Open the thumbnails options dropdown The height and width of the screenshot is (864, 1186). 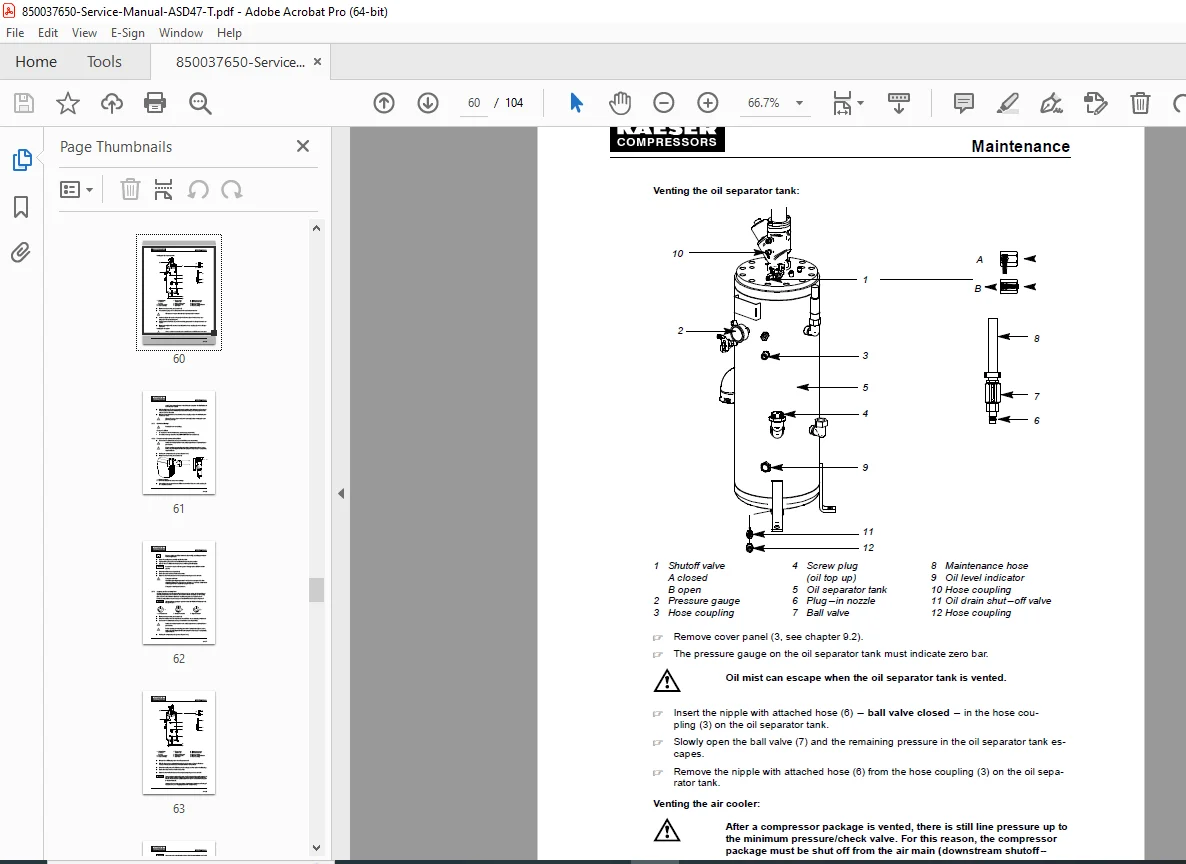76,189
